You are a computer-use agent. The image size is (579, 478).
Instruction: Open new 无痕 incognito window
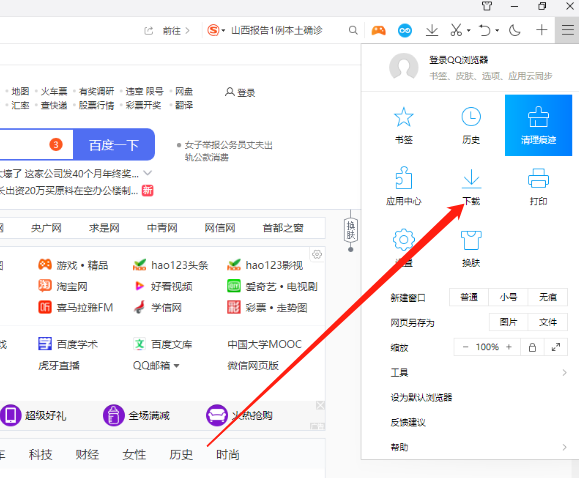pyautogui.click(x=548, y=297)
